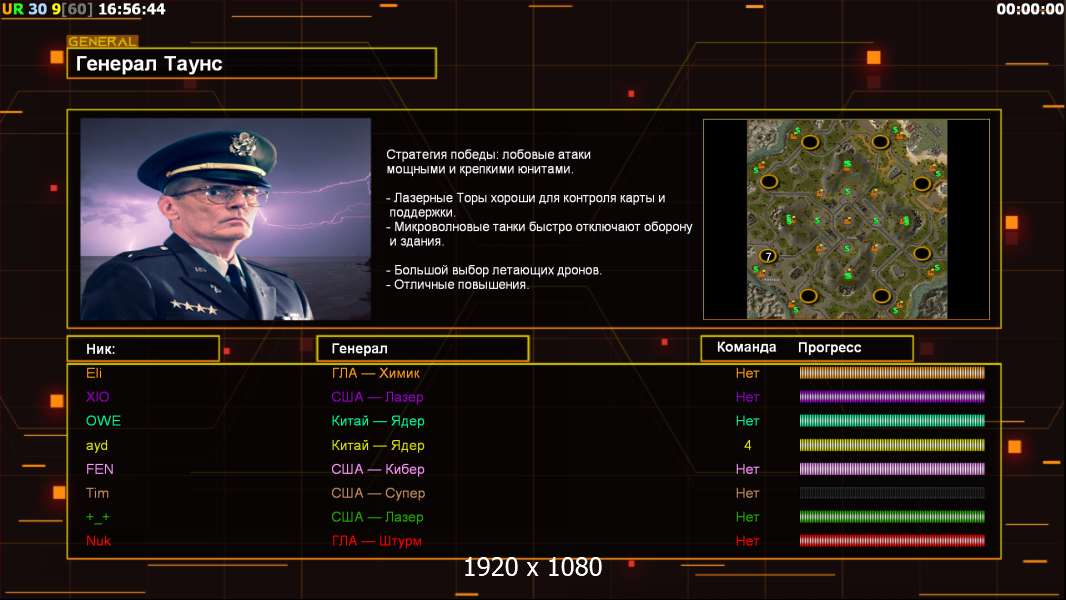Image resolution: width=1066 pixels, height=600 pixels.
Task: Click Eli's team value Нет
Action: coord(747,373)
